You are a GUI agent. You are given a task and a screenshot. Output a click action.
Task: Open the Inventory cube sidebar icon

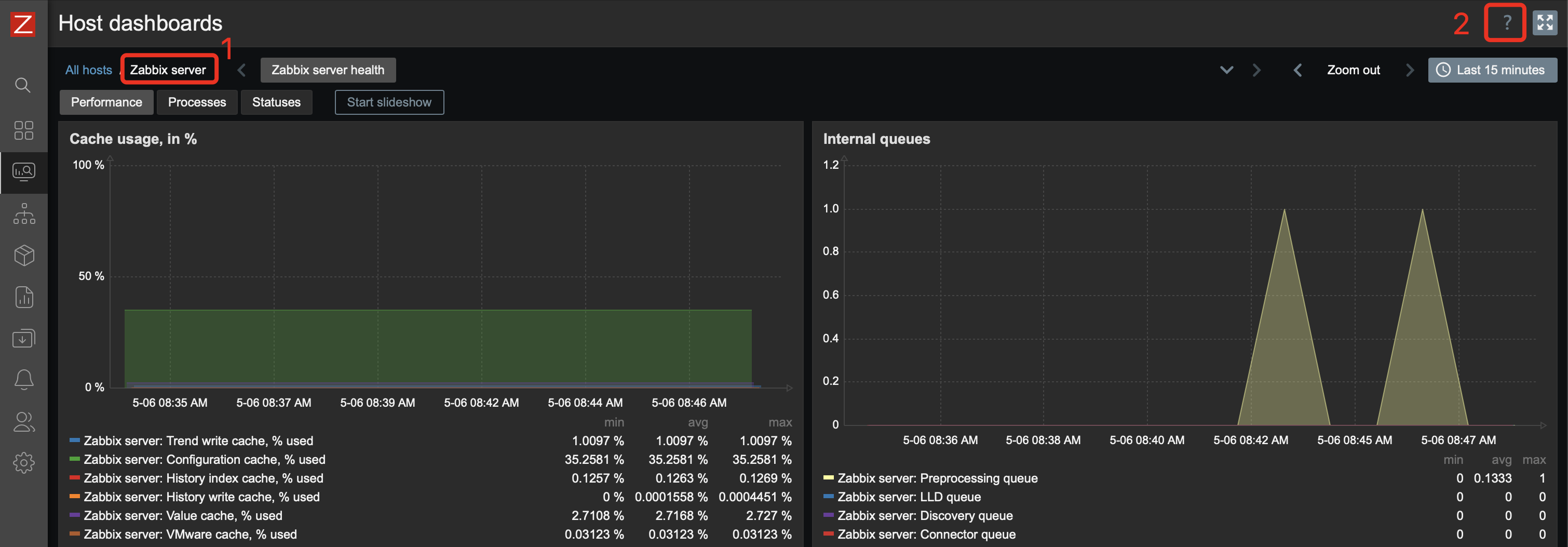24,255
